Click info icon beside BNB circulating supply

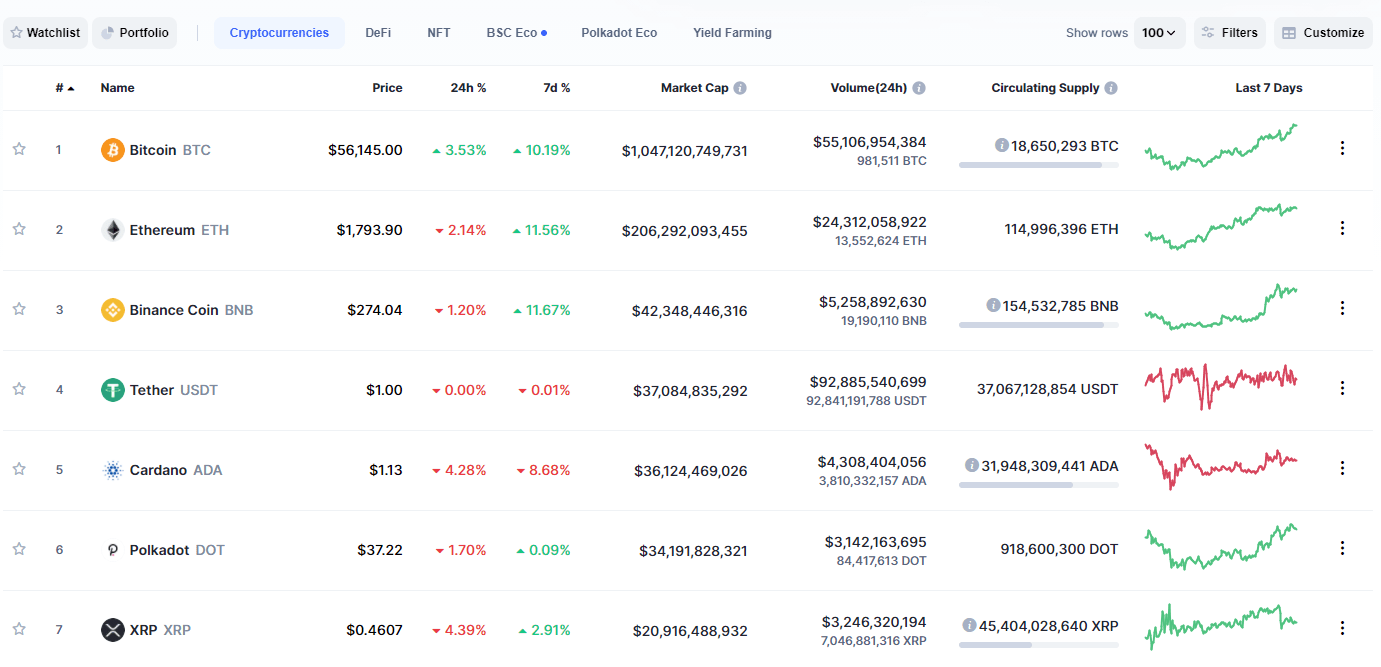coord(993,305)
